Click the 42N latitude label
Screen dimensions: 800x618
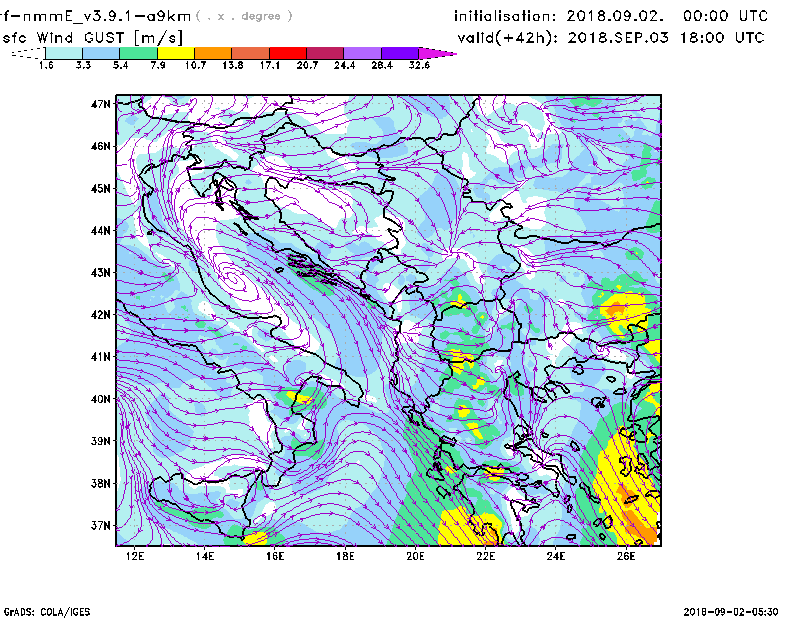100,315
